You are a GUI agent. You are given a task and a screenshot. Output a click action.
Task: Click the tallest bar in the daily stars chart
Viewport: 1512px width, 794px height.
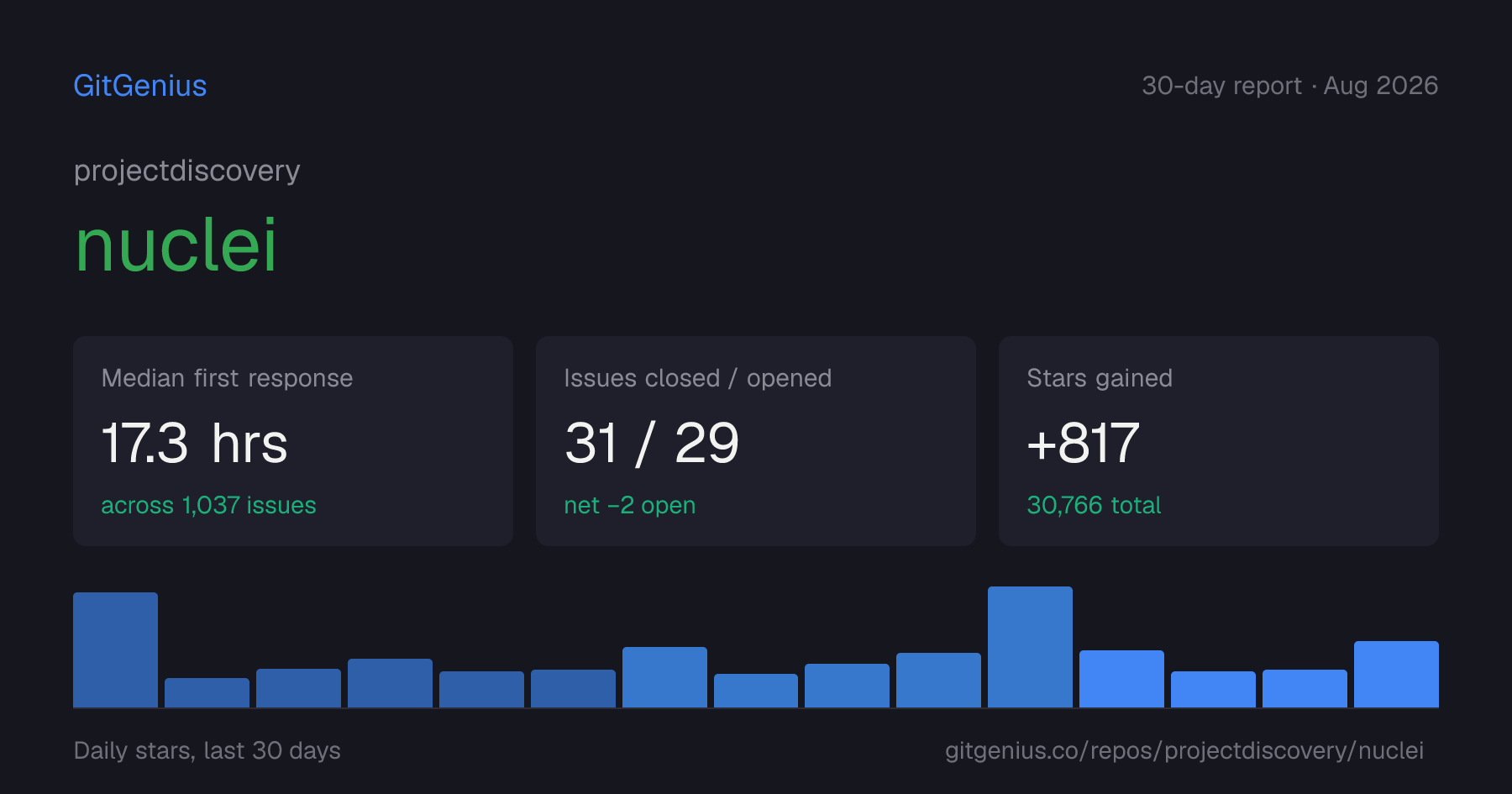[1030, 647]
